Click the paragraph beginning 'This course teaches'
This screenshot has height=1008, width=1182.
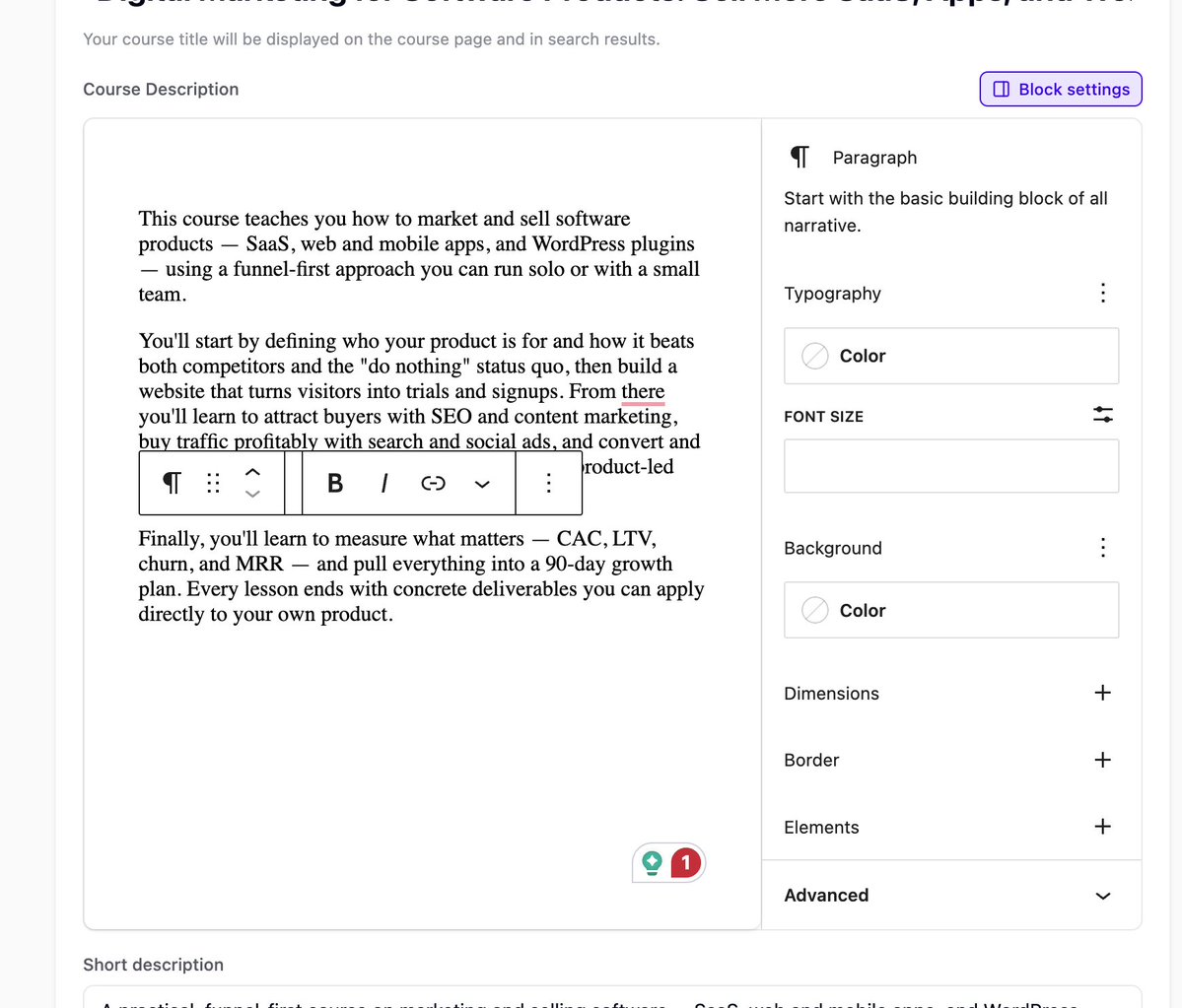click(x=420, y=256)
